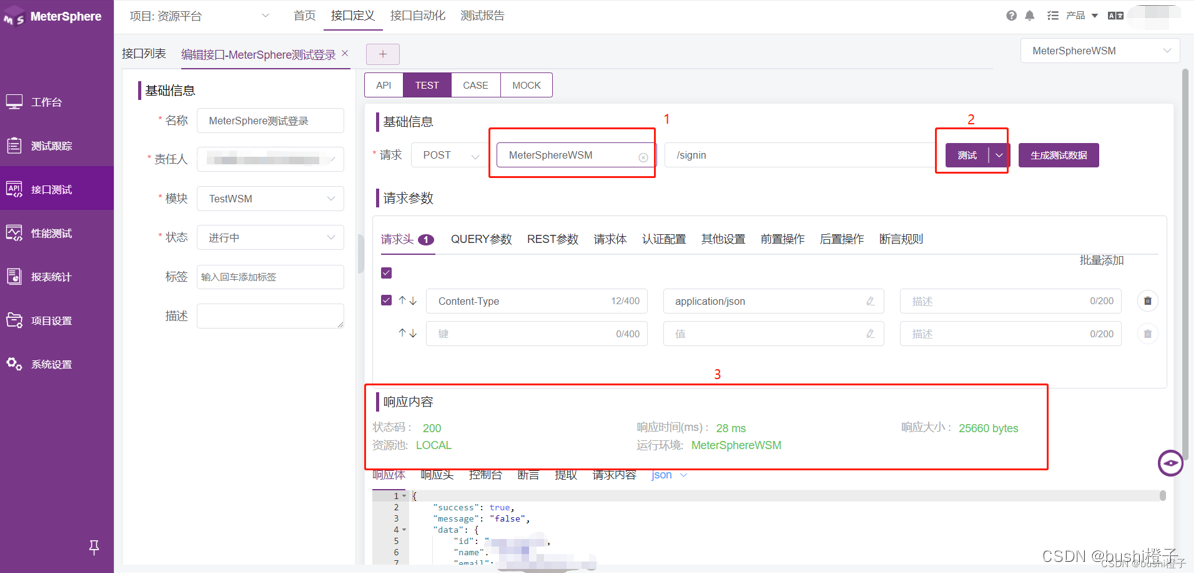Open the POST request method dropdown
Viewport: 1194px width, 573px height.
449,155
